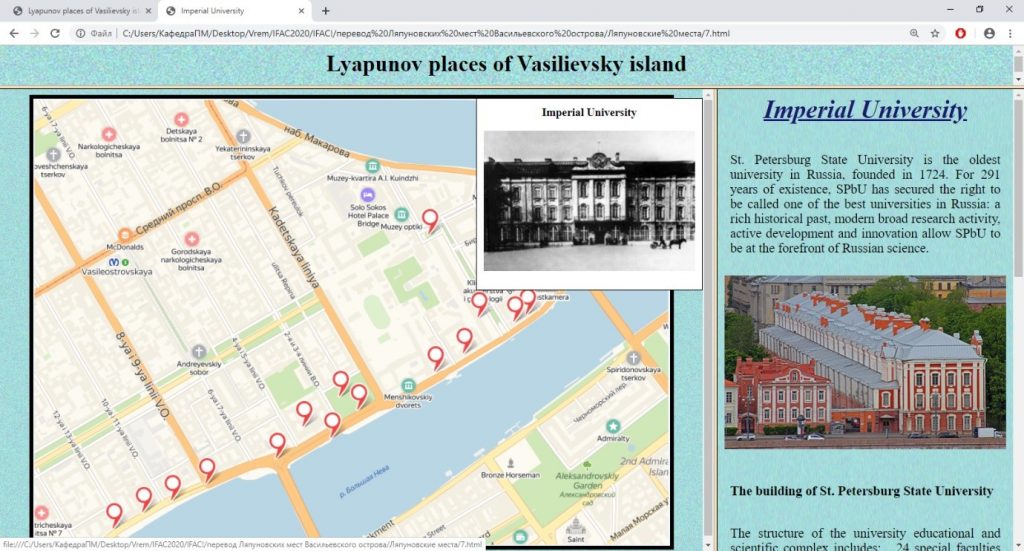Click the Andreyevskiy sobor church icon

point(199,352)
